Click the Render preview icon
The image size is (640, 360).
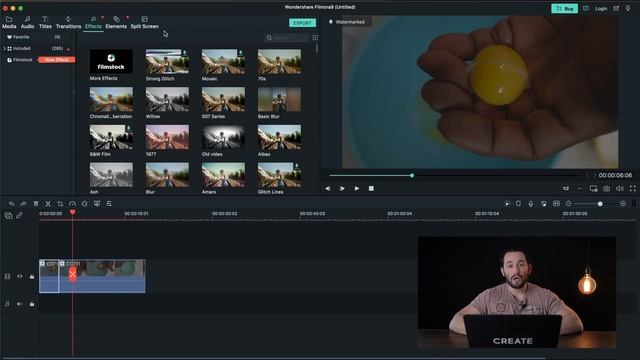tap(507, 204)
